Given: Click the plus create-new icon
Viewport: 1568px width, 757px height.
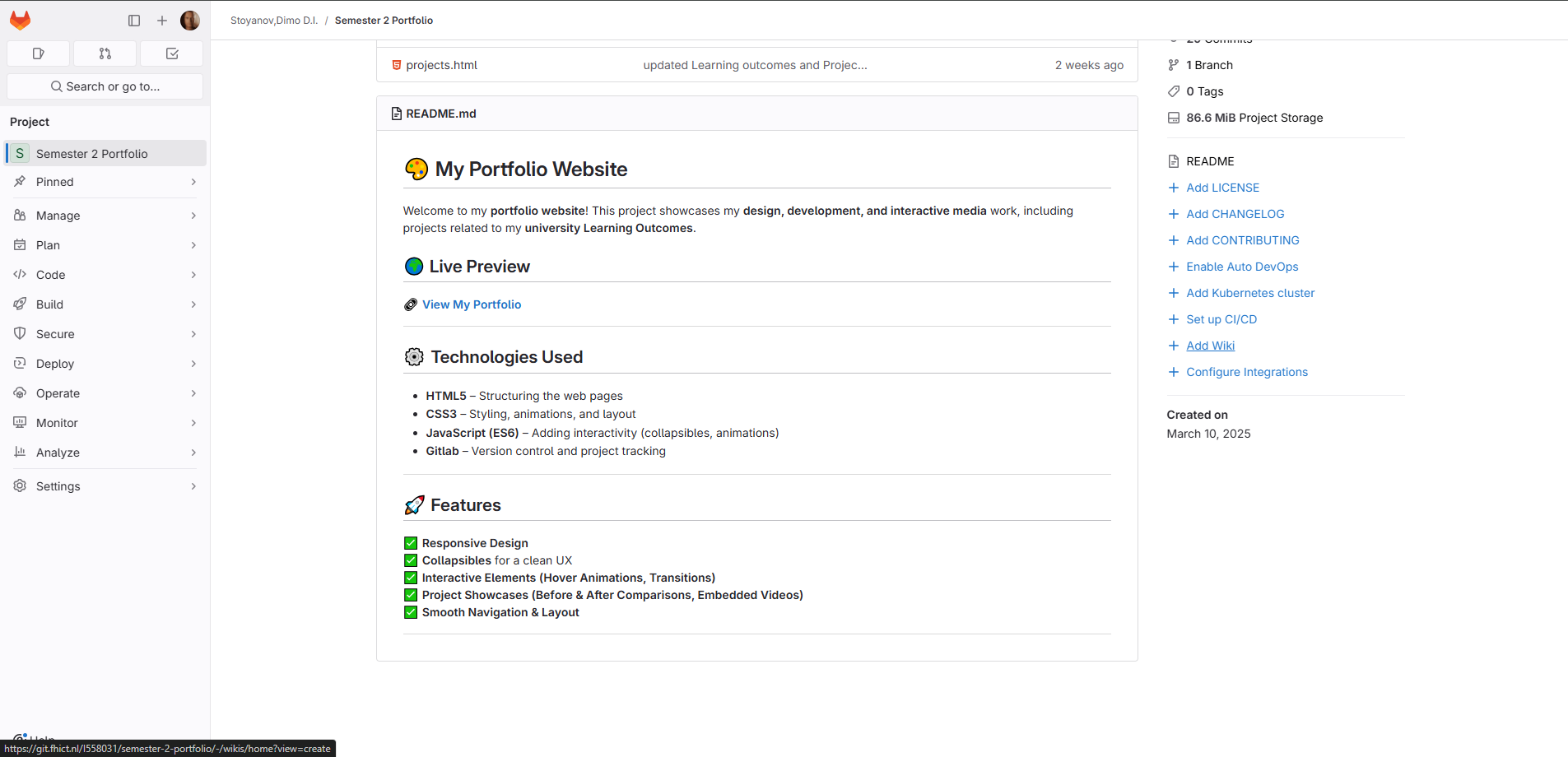Looking at the screenshot, I should tap(162, 21).
